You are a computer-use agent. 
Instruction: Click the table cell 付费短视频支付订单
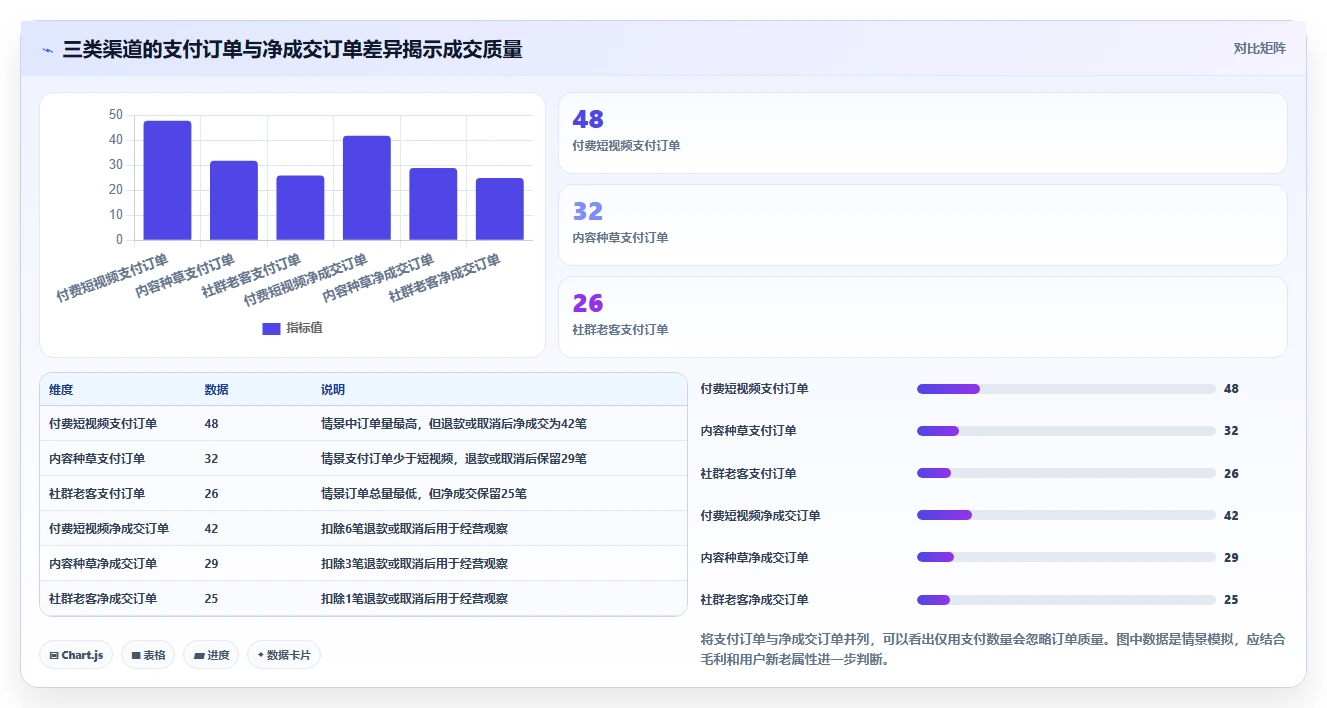pyautogui.click(x=103, y=423)
